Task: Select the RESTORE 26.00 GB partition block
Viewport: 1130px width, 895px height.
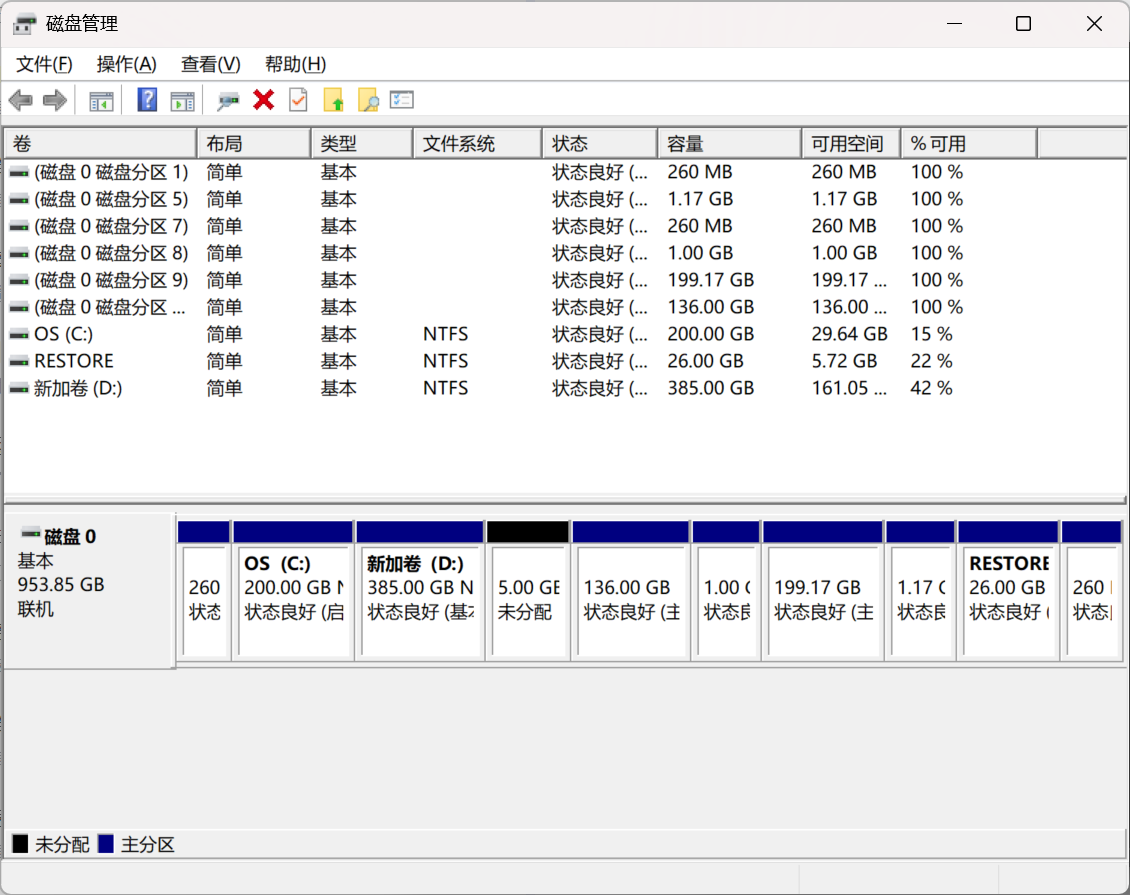Action: pos(1008,590)
